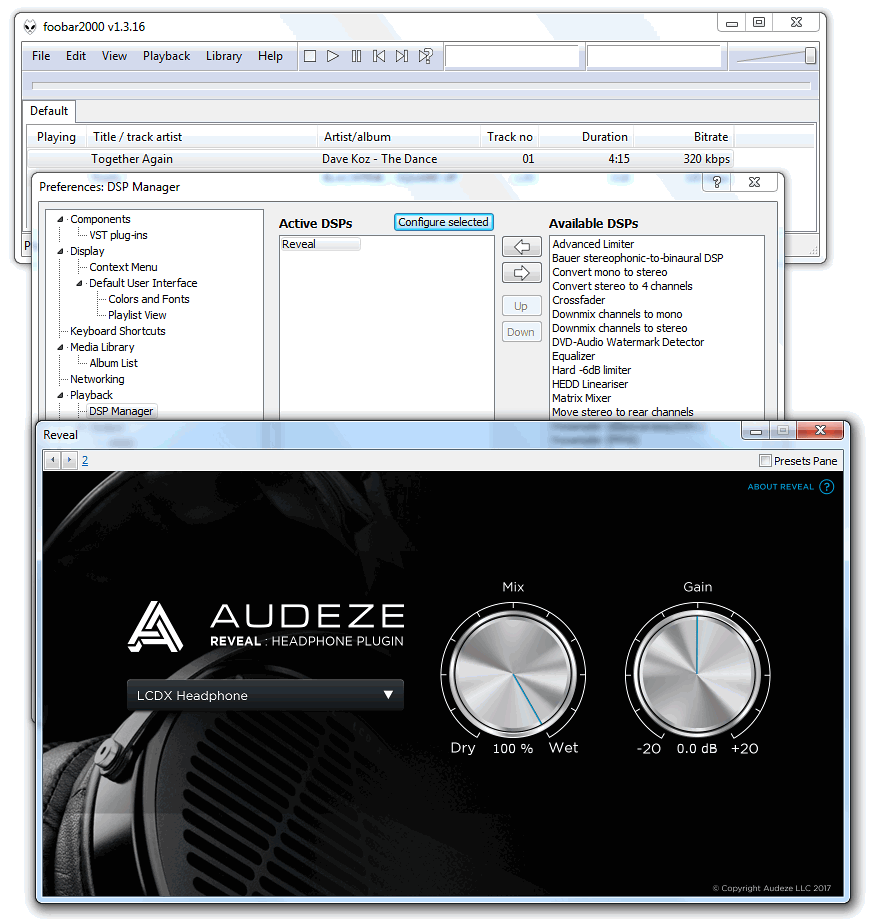Viewport: 869px width, 920px height.
Task: Close the Preferences DSP Manager dialog
Action: (x=755, y=182)
